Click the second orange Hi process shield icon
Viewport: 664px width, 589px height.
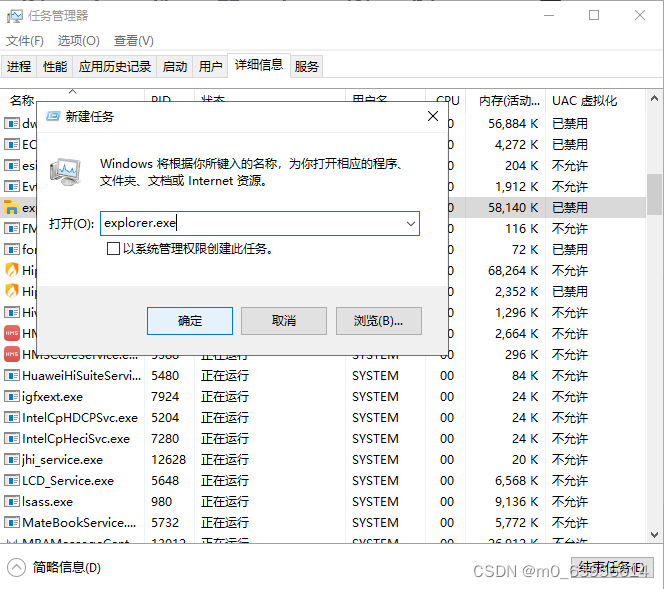click(11, 291)
